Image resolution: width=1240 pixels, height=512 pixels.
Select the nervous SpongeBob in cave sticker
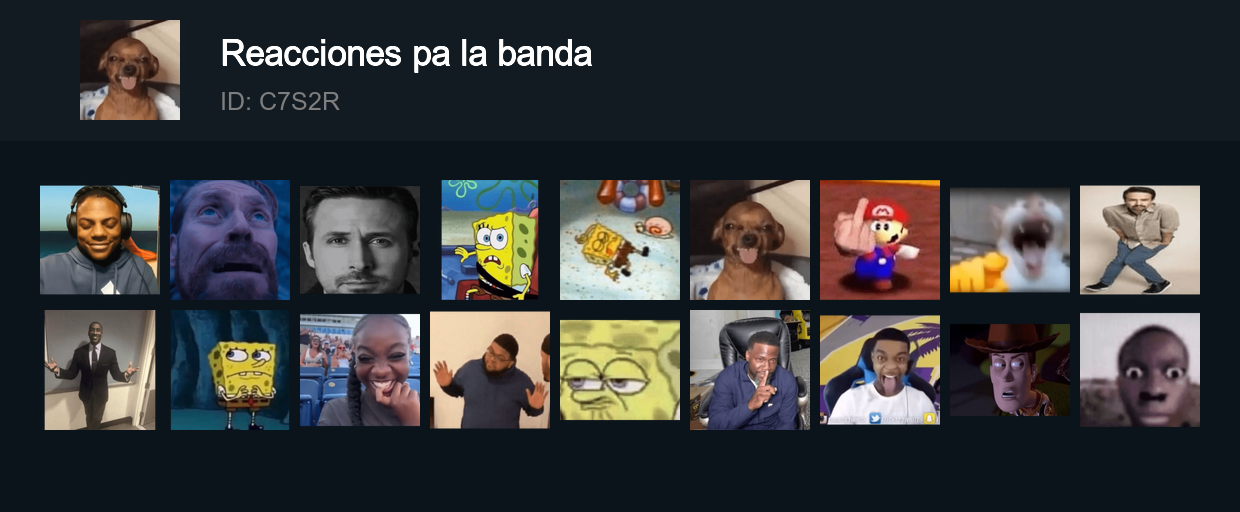pyautogui.click(x=230, y=370)
